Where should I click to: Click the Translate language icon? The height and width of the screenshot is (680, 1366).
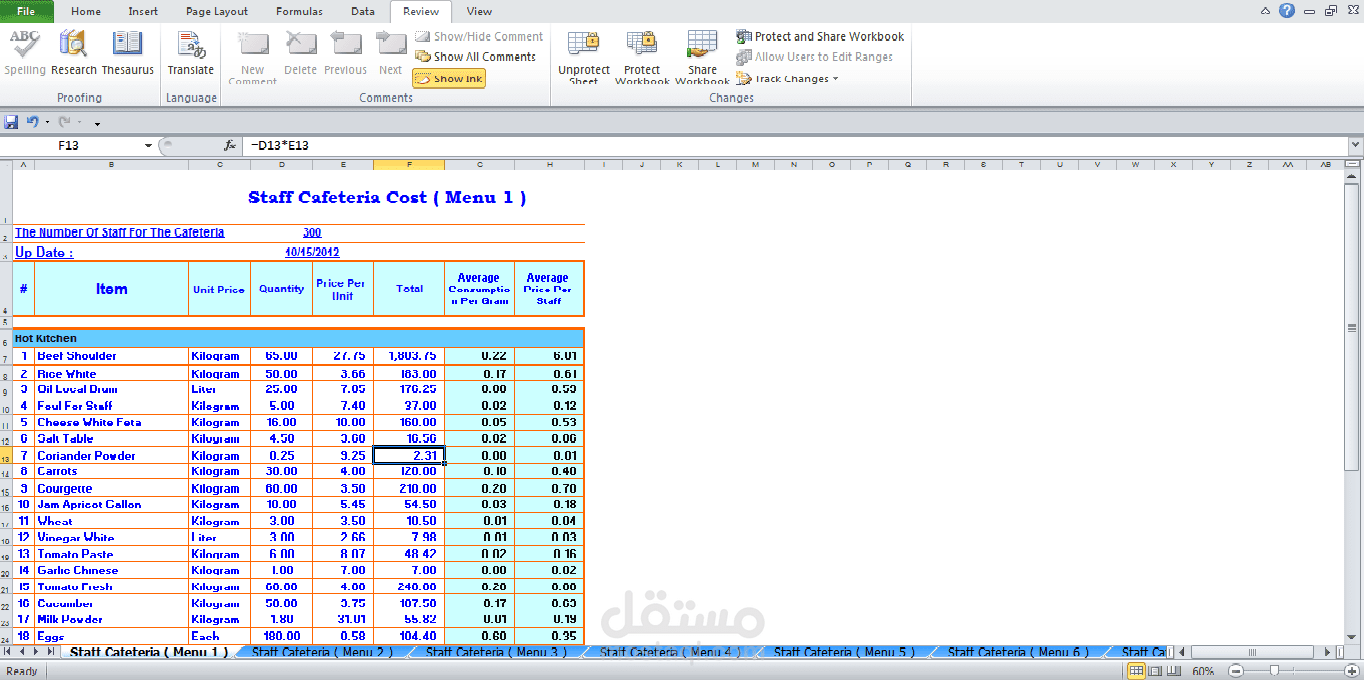click(190, 52)
